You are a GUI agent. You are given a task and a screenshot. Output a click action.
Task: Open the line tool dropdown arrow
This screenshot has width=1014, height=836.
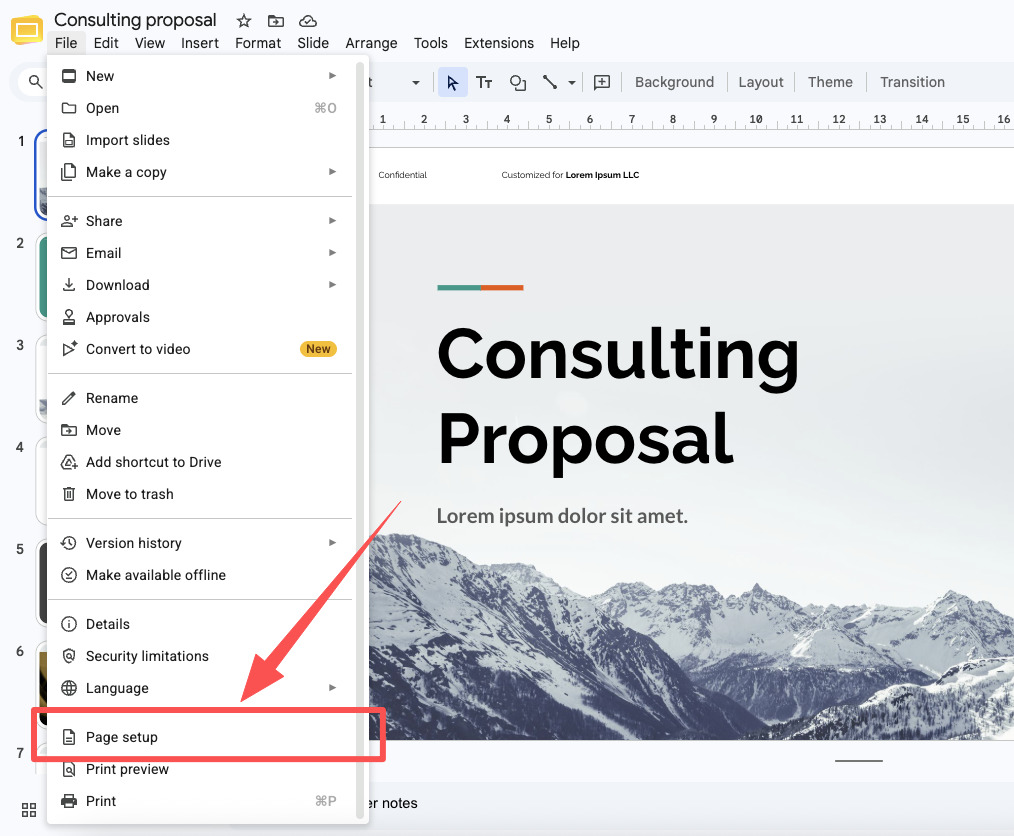click(x=572, y=83)
